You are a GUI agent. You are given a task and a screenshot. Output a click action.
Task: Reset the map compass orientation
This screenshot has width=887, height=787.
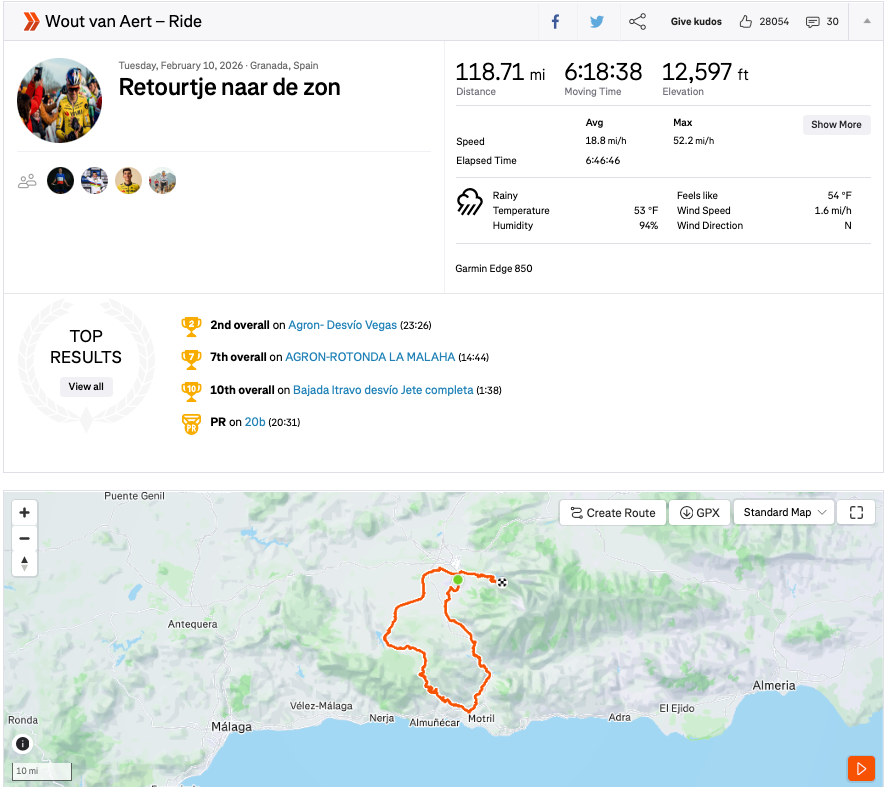coord(25,563)
